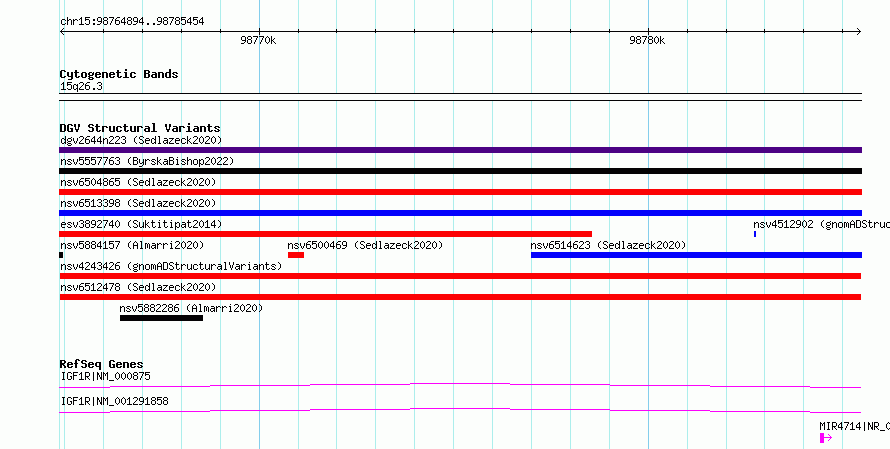
Task: Click the DGV Structural Variants track title
Action: point(140,128)
